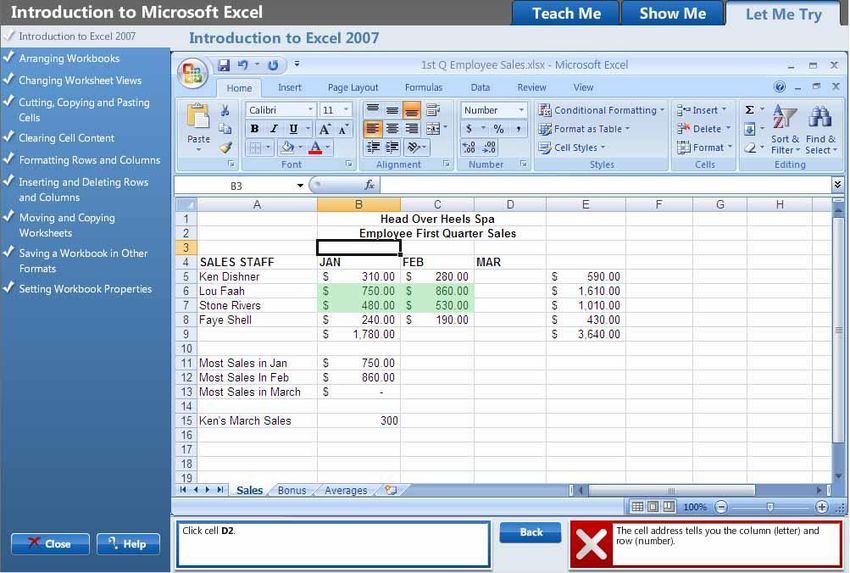Click the Orientation text angle icon
The height and width of the screenshot is (573, 850).
[414, 147]
